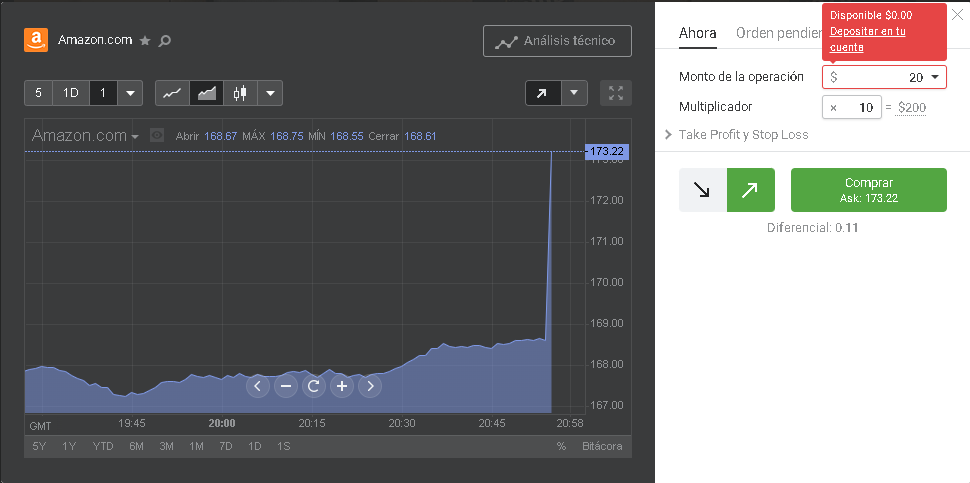Click the $200 total value
970x483 pixels.
(912, 108)
